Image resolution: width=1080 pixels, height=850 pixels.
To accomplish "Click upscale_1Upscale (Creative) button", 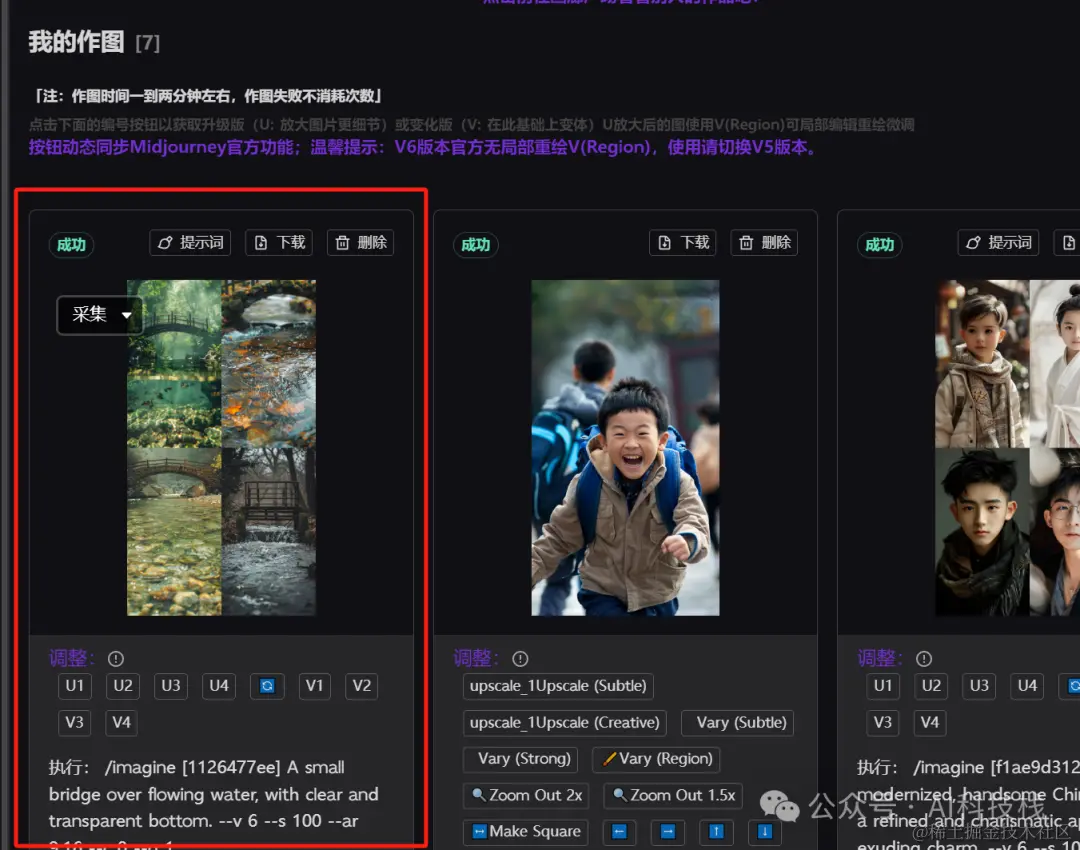I will pos(565,723).
